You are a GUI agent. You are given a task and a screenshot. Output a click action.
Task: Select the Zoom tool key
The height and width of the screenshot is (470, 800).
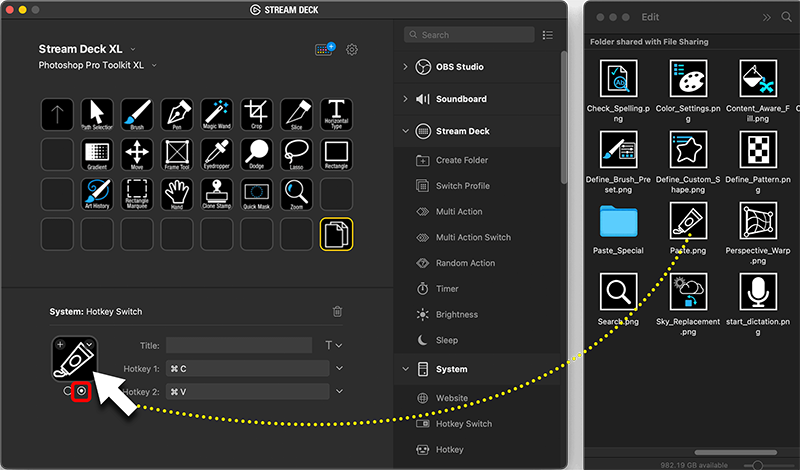(x=296, y=194)
